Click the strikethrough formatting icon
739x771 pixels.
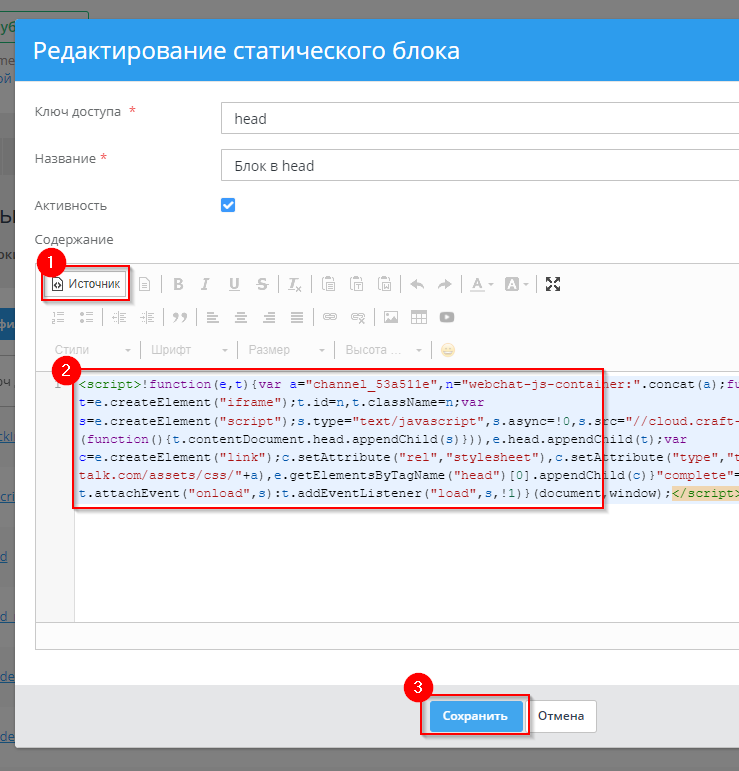coord(262,284)
